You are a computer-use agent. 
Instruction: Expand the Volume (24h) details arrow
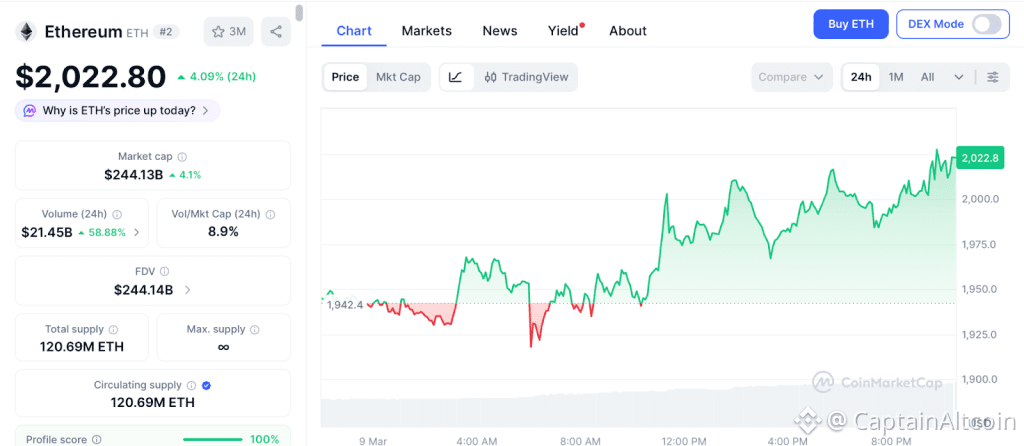pyautogui.click(x=137, y=232)
